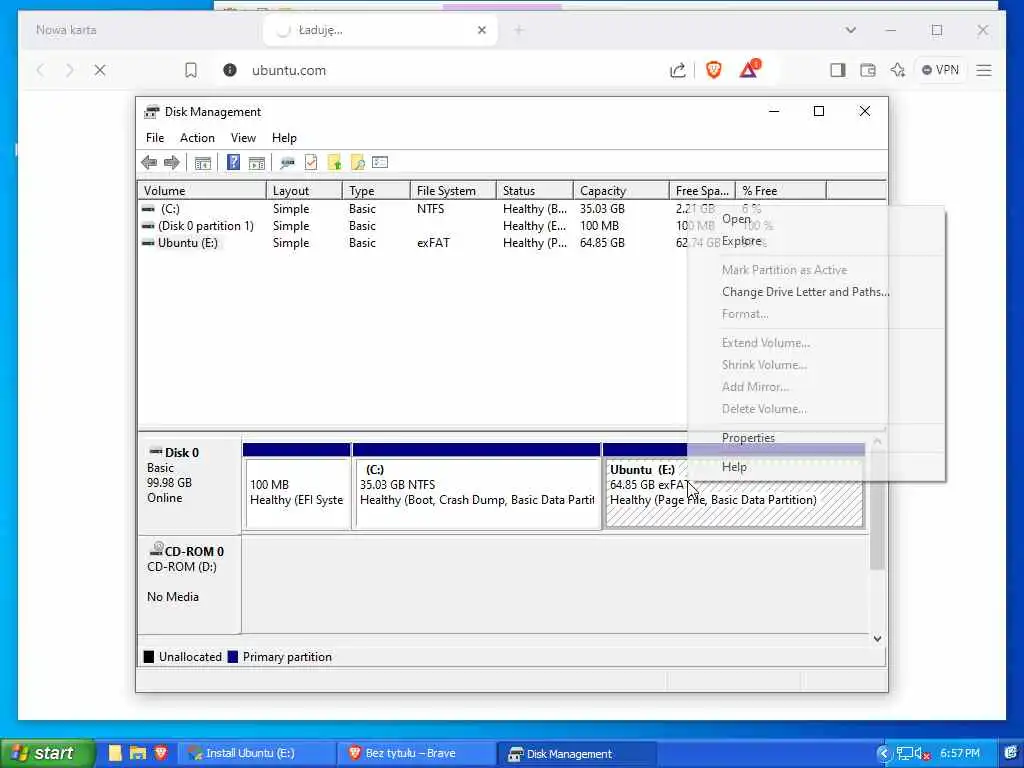Expand hidden tray icons chevron
The height and width of the screenshot is (768, 1024).
click(884, 754)
